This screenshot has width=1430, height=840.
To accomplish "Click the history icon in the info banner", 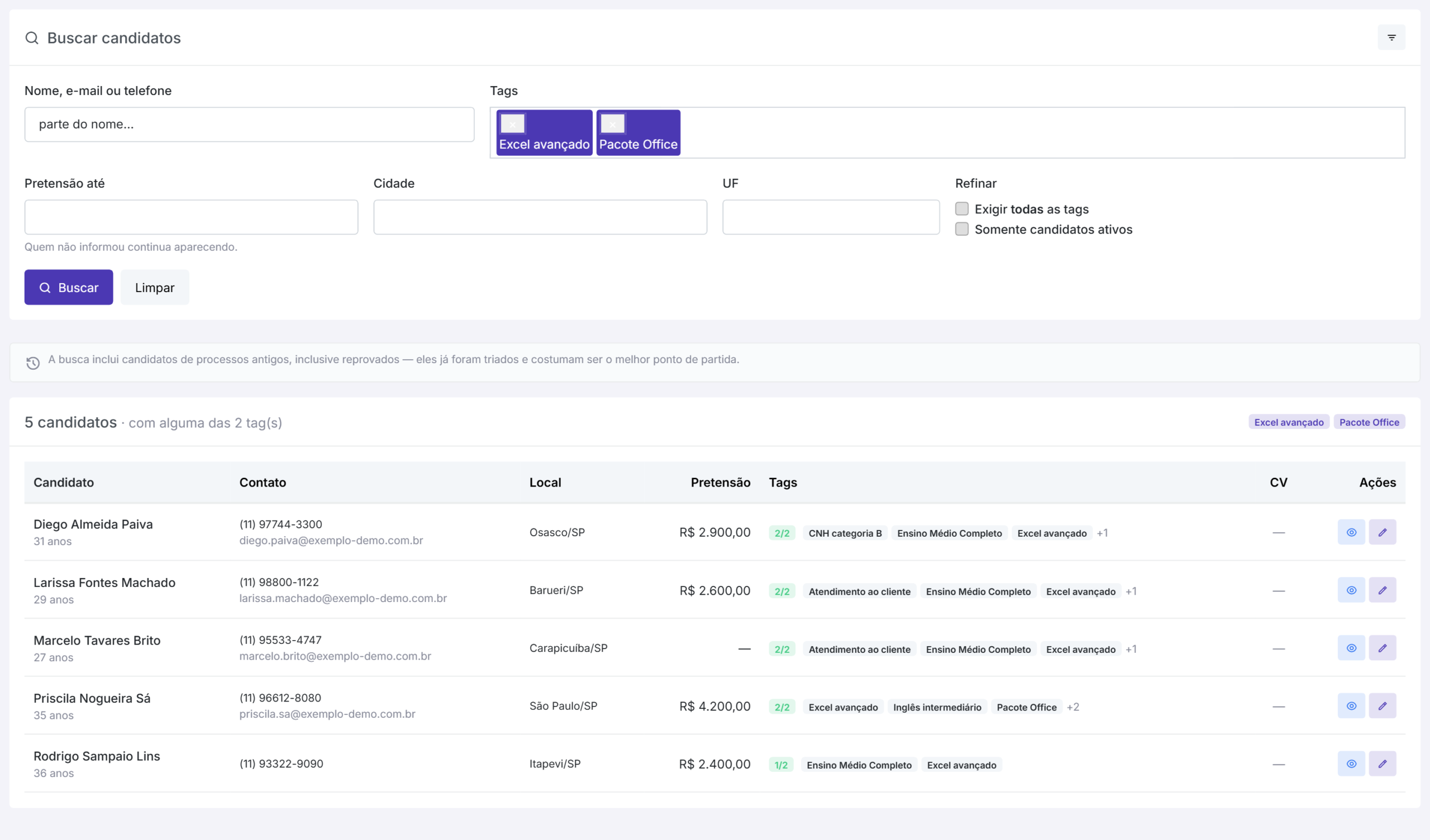I will (33, 363).
